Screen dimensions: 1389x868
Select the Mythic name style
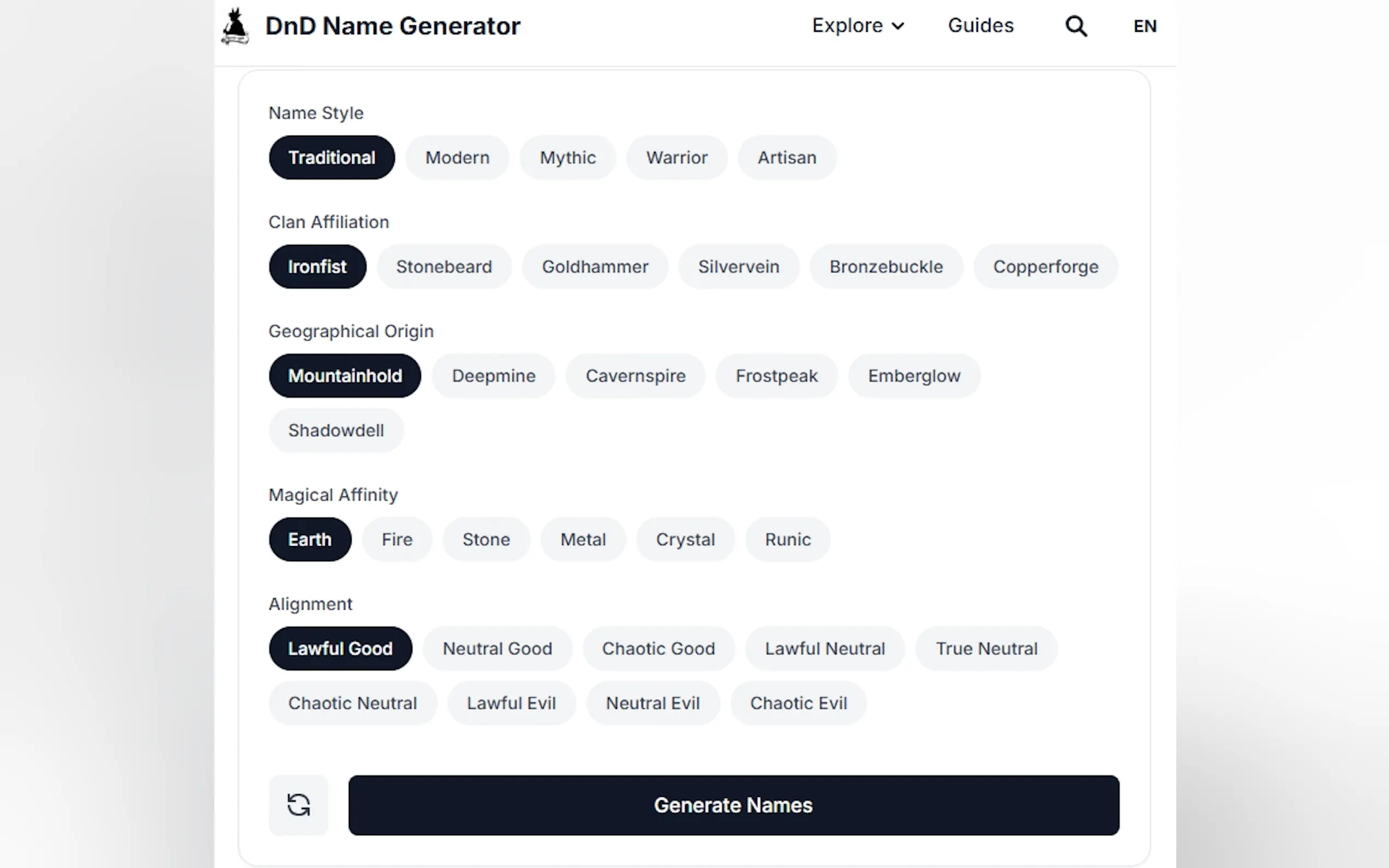[x=567, y=158]
